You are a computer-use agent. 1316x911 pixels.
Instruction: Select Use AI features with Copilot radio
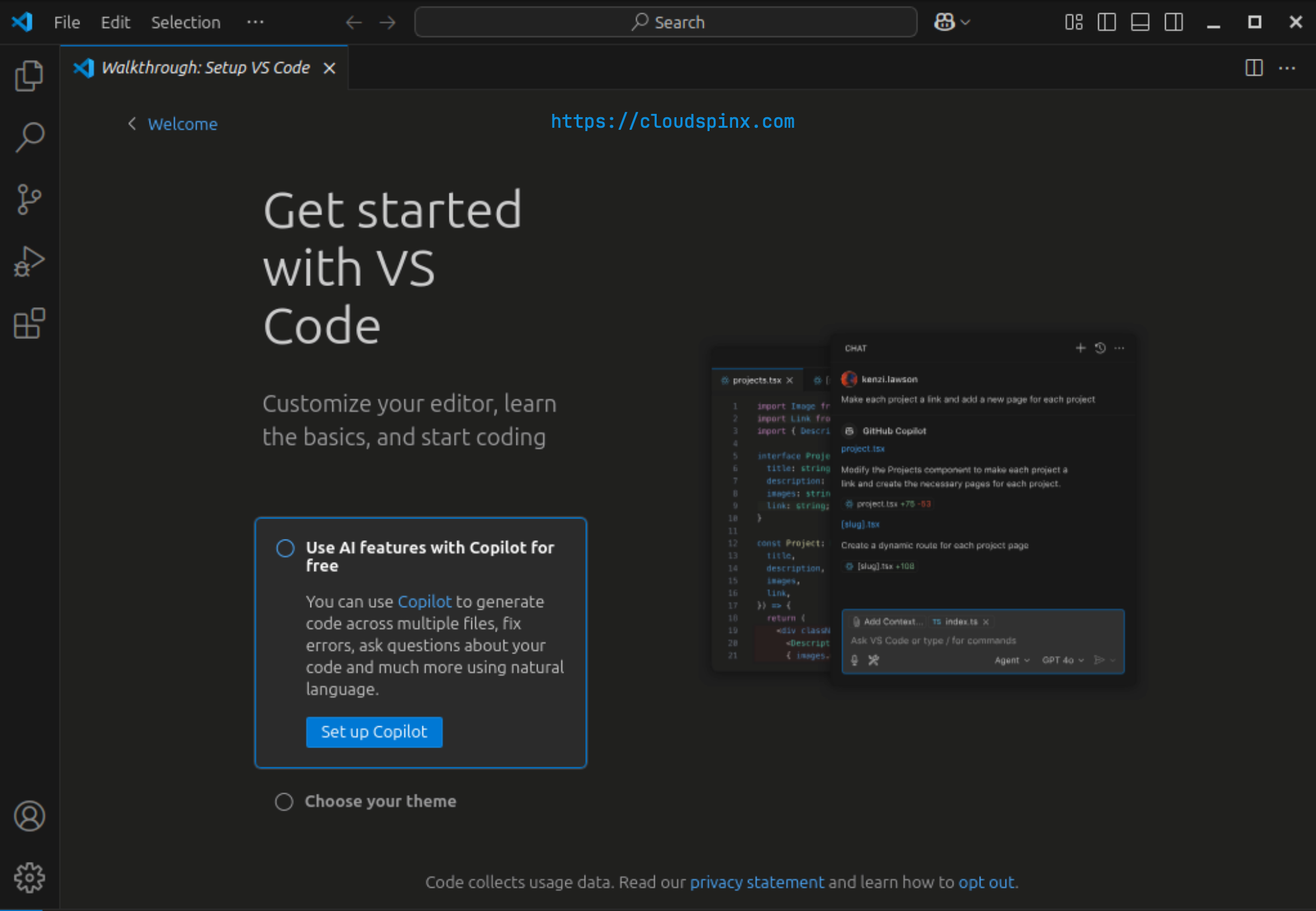(x=285, y=548)
